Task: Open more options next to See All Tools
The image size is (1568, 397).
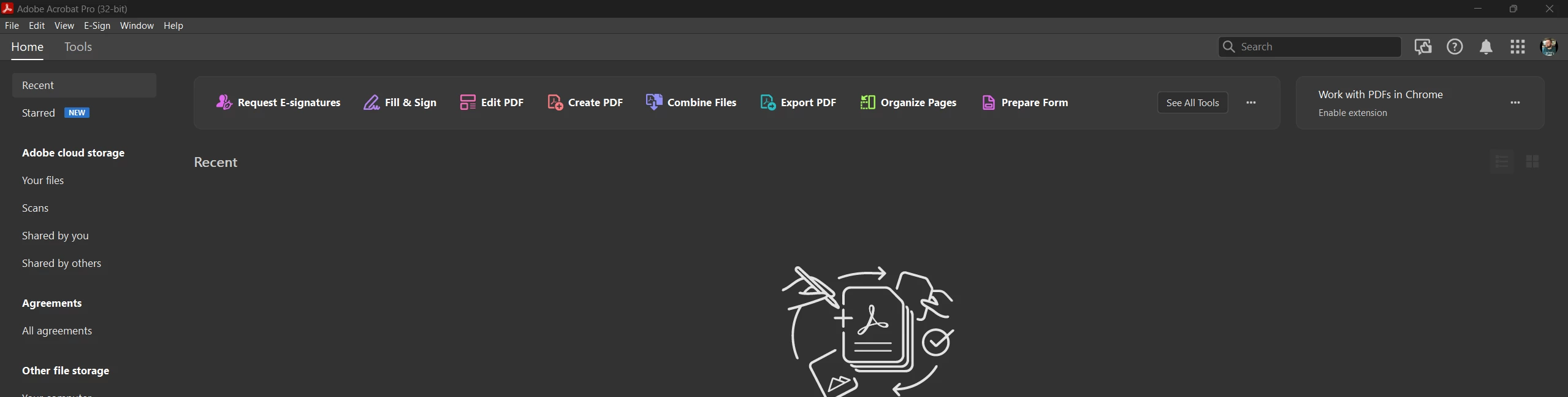Action: coord(1251,102)
